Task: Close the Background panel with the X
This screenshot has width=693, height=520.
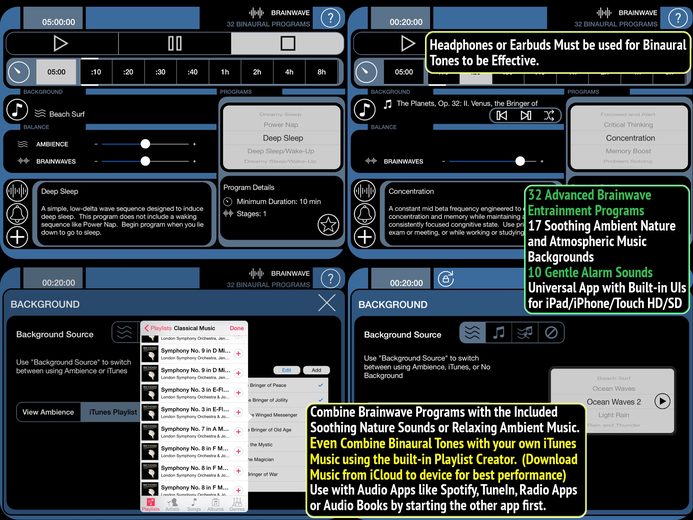Action: [327, 303]
